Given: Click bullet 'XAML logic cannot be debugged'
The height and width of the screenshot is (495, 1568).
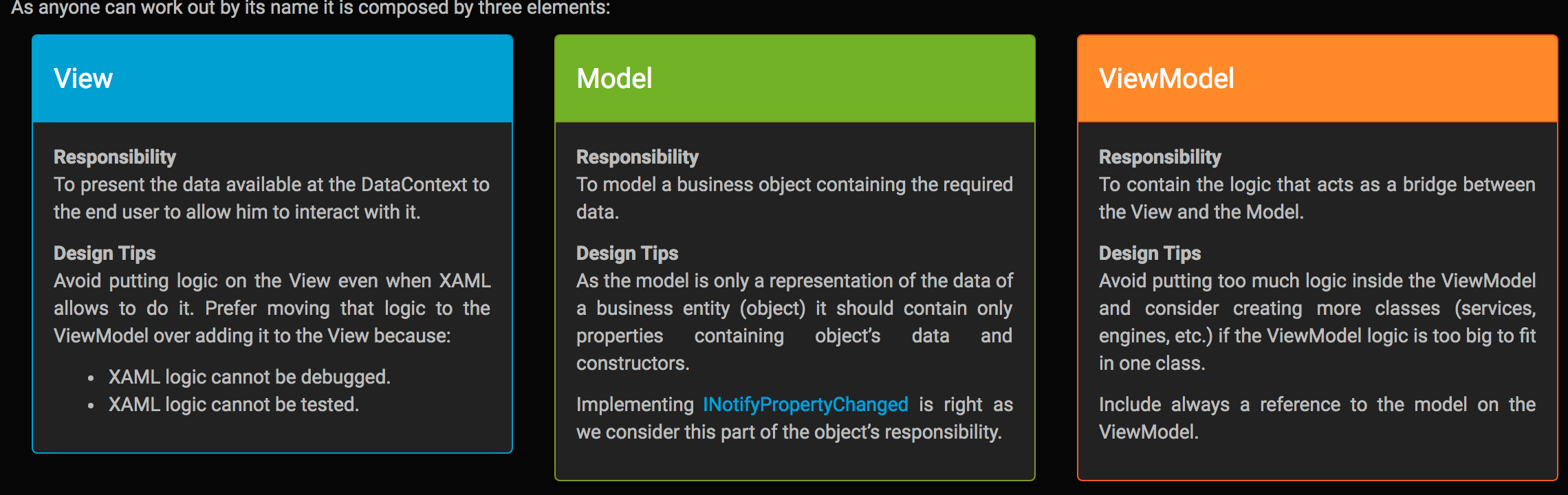Looking at the screenshot, I should click(x=250, y=377).
